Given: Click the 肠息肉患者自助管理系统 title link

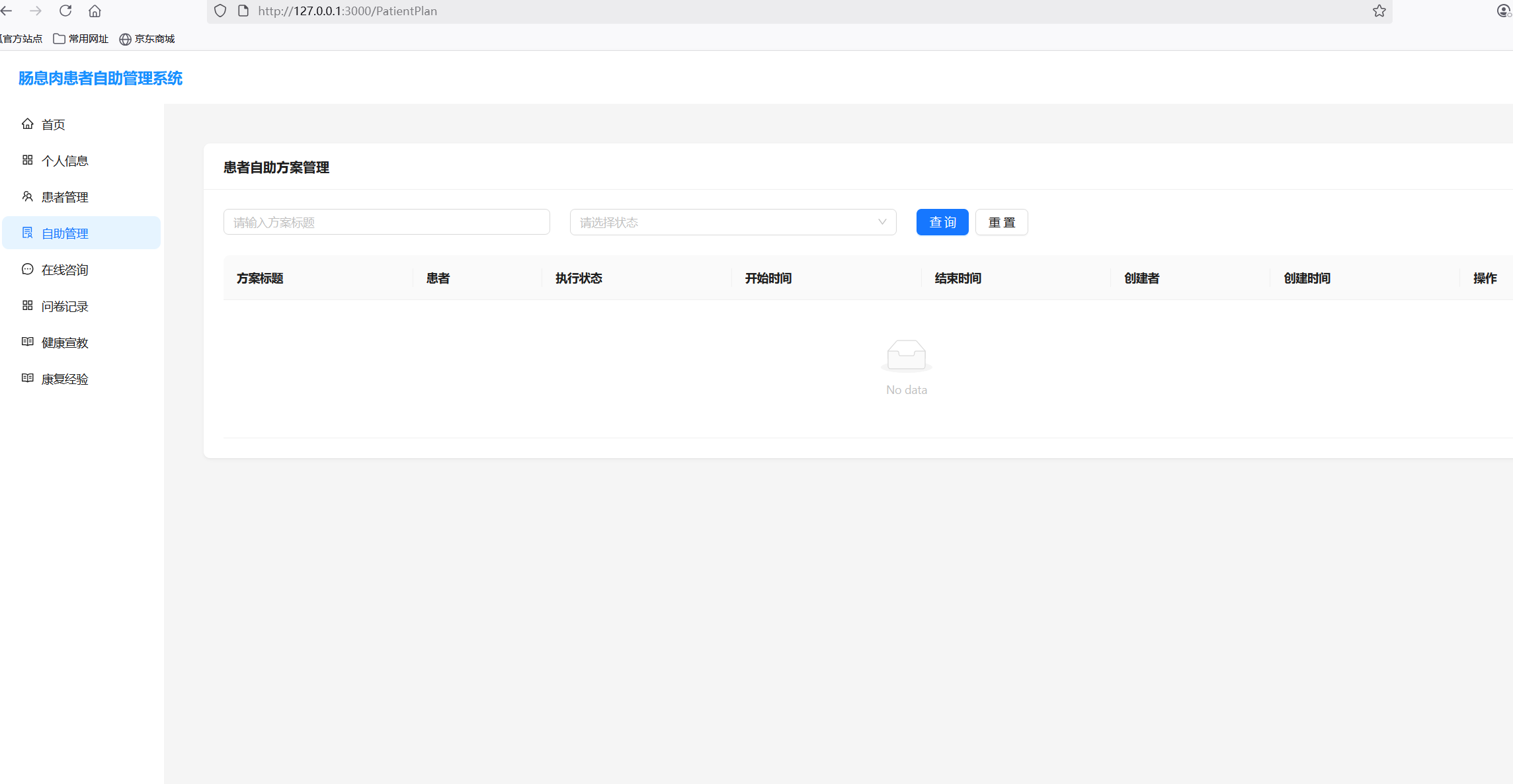Looking at the screenshot, I should click(x=101, y=78).
